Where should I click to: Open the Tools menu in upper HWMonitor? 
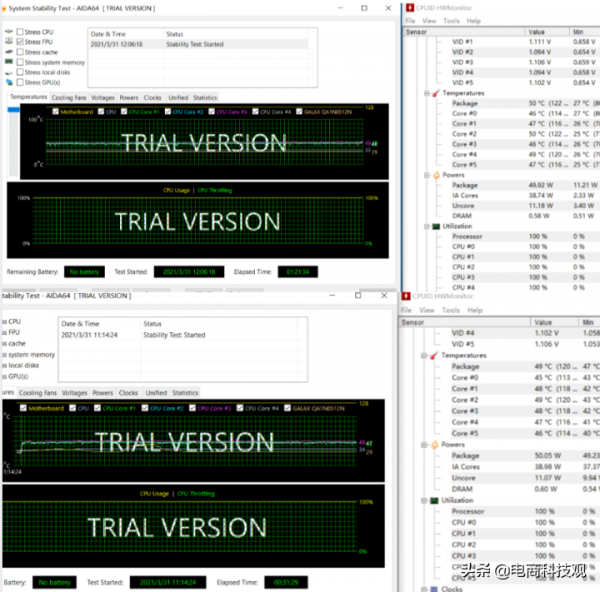(x=451, y=20)
